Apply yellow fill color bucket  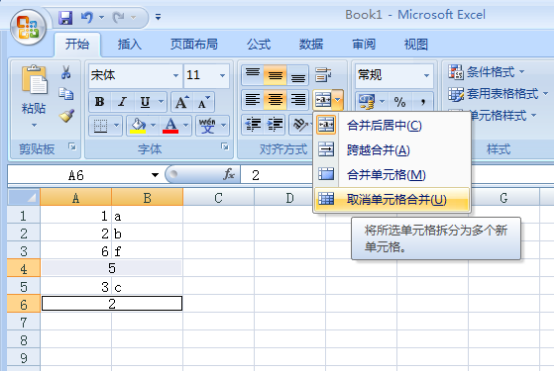point(138,126)
